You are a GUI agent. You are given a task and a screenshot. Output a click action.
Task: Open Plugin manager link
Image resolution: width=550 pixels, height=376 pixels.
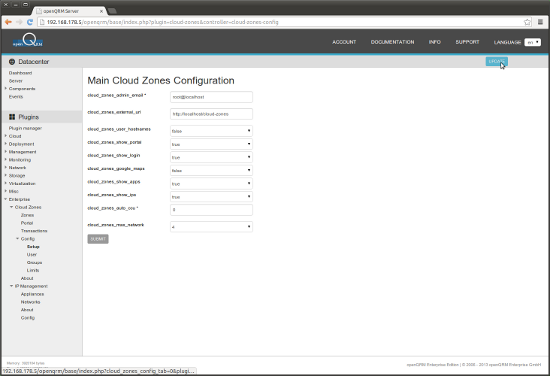(25, 128)
